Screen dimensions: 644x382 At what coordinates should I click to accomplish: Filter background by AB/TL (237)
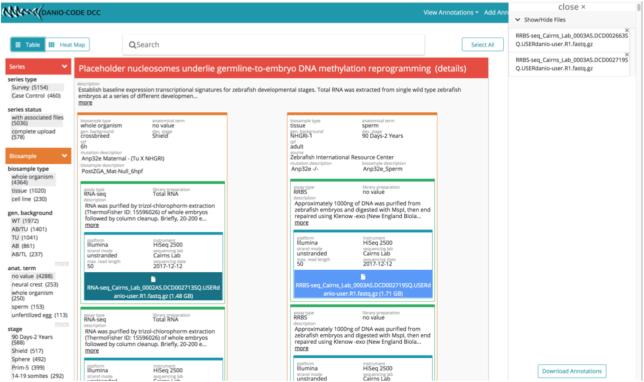click(x=27, y=254)
